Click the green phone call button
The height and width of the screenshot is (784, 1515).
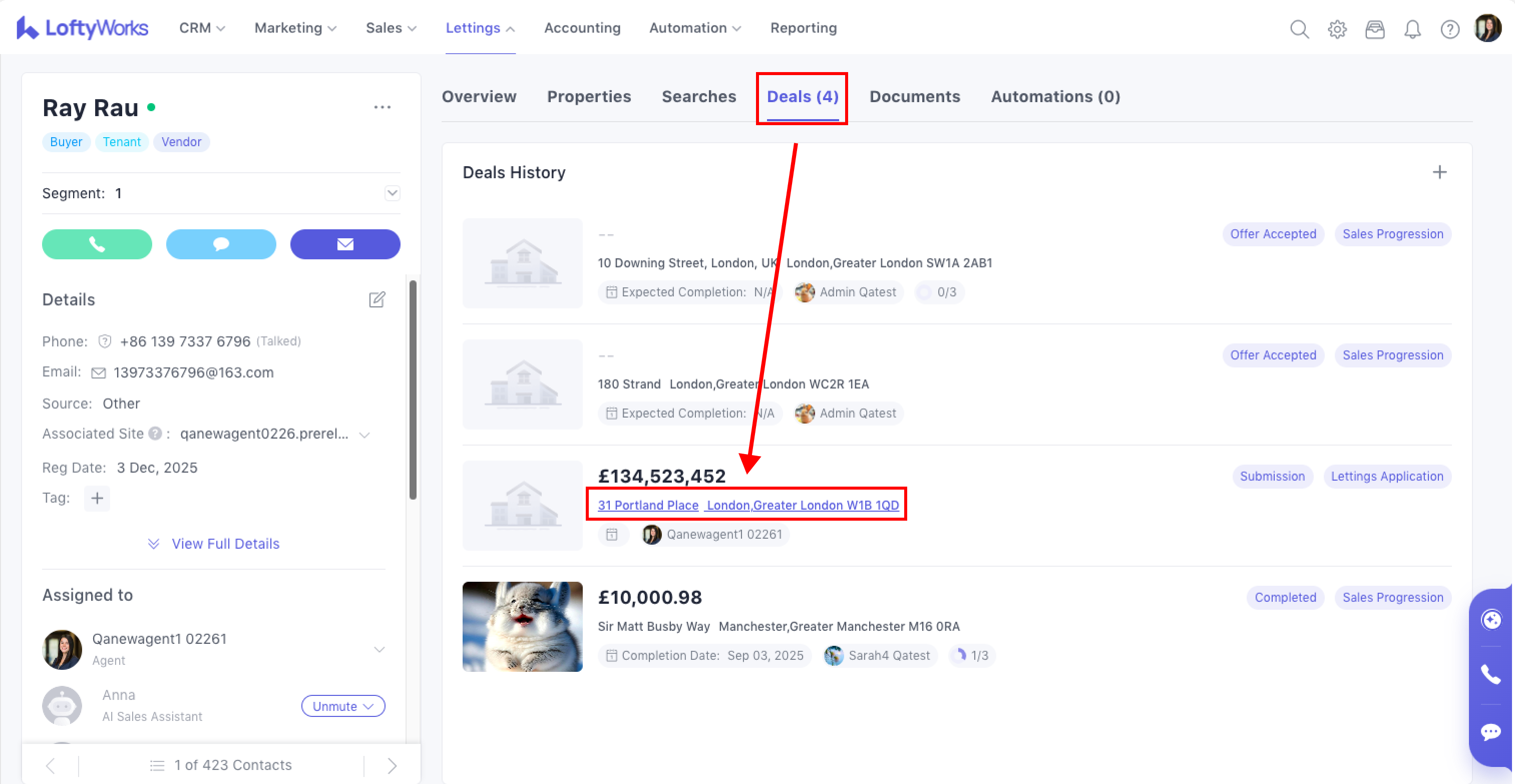click(x=97, y=244)
